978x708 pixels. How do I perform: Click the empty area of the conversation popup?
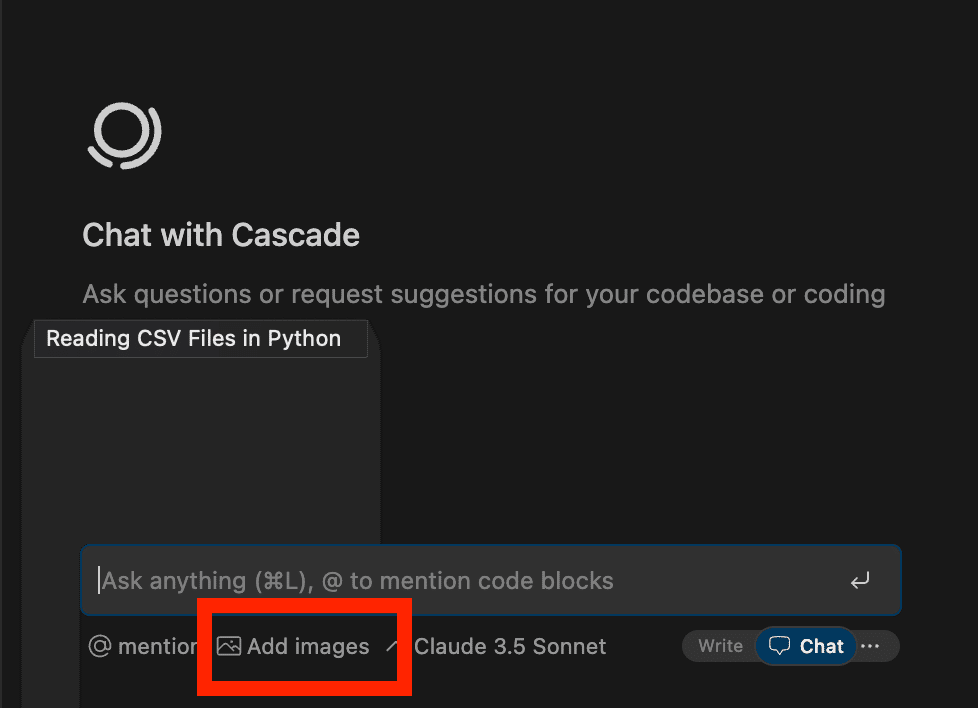coord(200,450)
